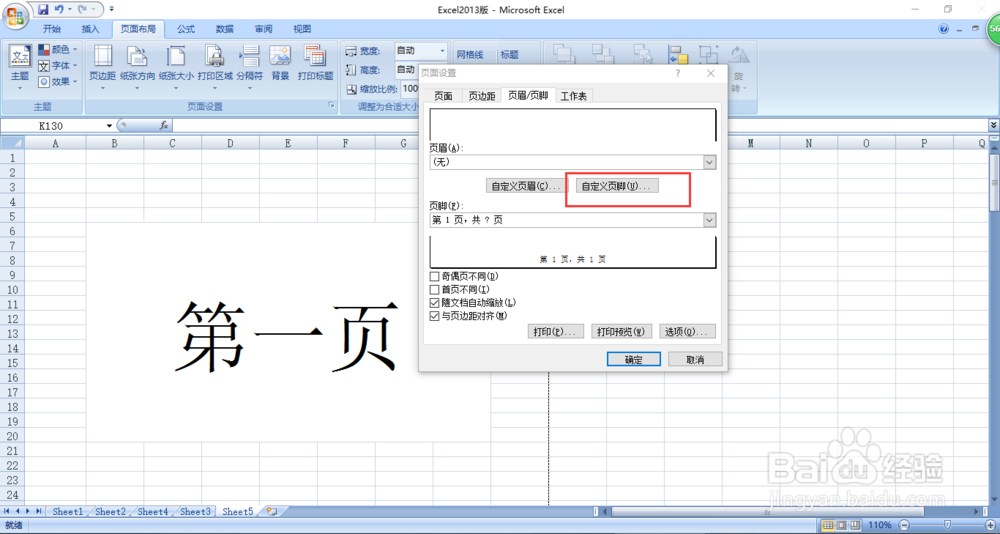Open the 工作表 tab in page setup dialog
The image size is (1000, 534).
[573, 96]
